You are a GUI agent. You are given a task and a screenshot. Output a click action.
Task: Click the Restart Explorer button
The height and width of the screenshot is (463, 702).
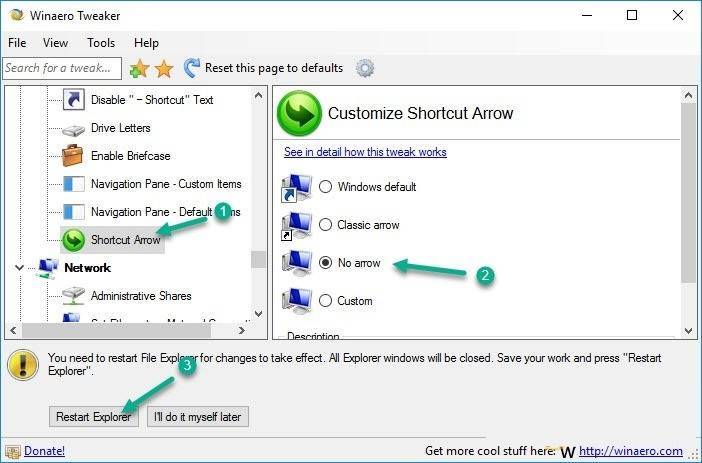click(x=94, y=417)
